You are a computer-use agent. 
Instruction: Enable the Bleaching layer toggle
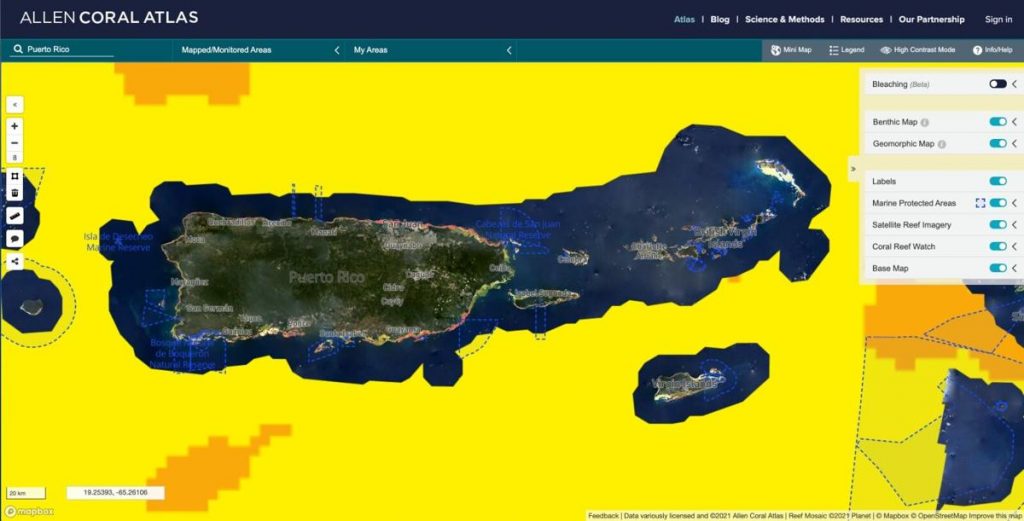pyautogui.click(x=997, y=84)
